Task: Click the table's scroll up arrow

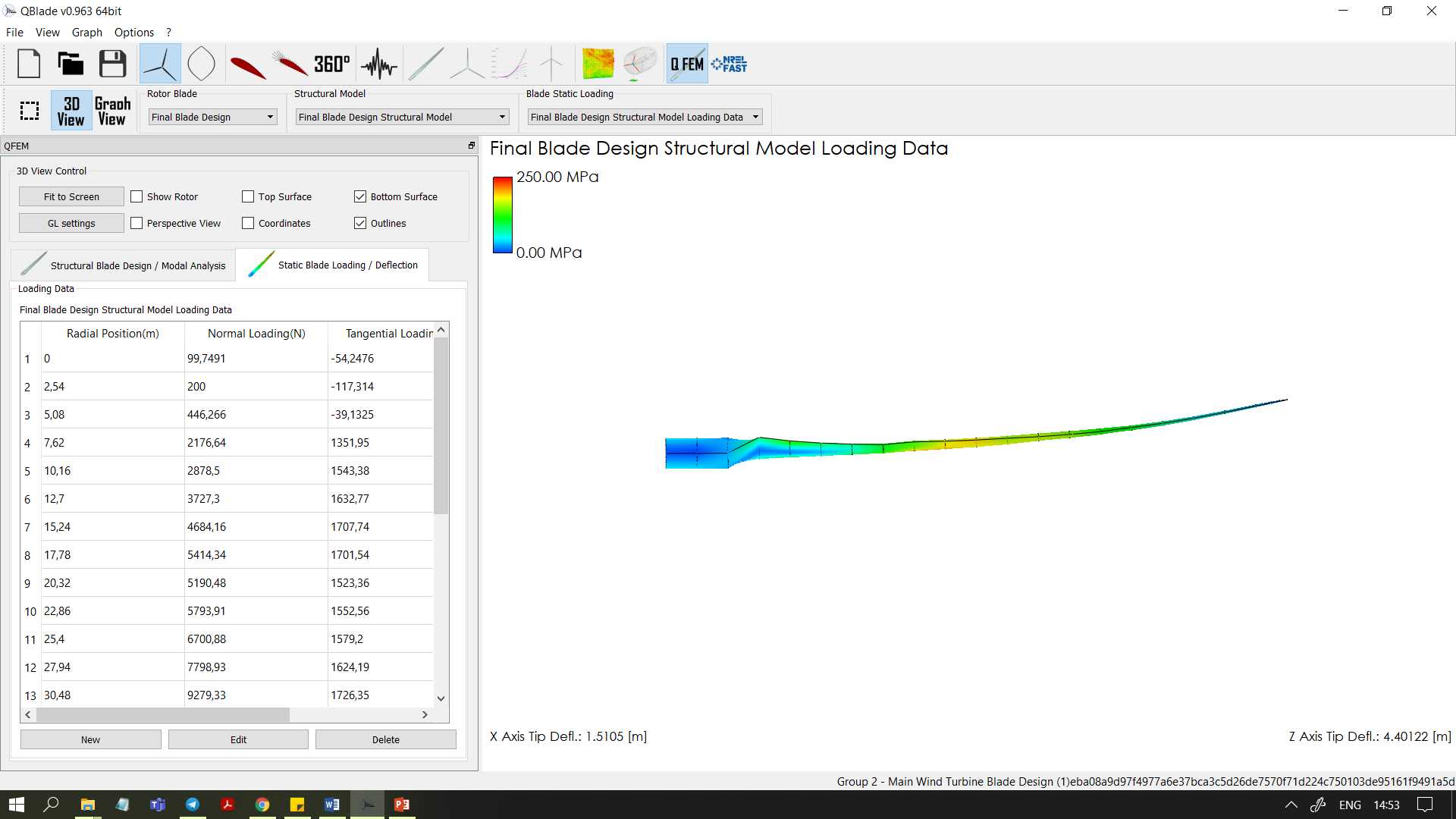Action: coord(441,330)
